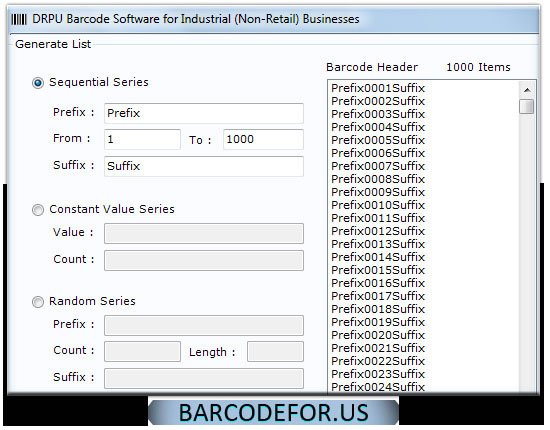This screenshot has width=550, height=430.
Task: Click the Constant Value field
Action: (x=204, y=234)
